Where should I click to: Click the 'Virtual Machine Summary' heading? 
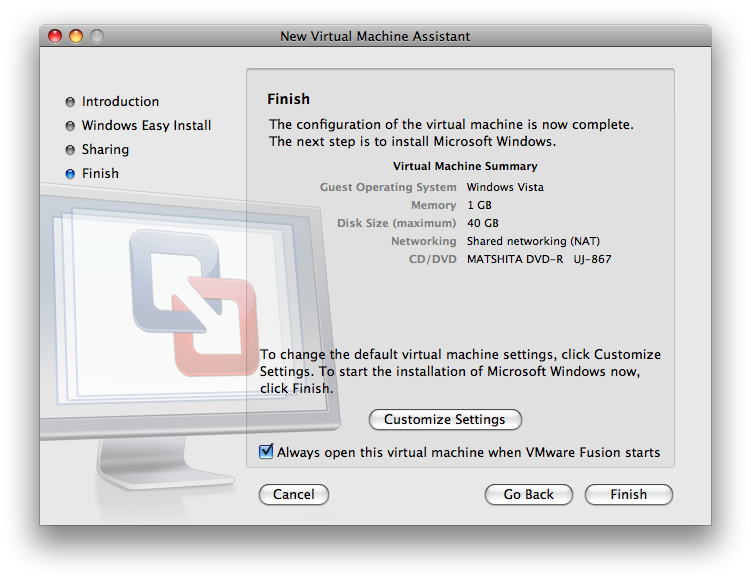click(x=465, y=166)
